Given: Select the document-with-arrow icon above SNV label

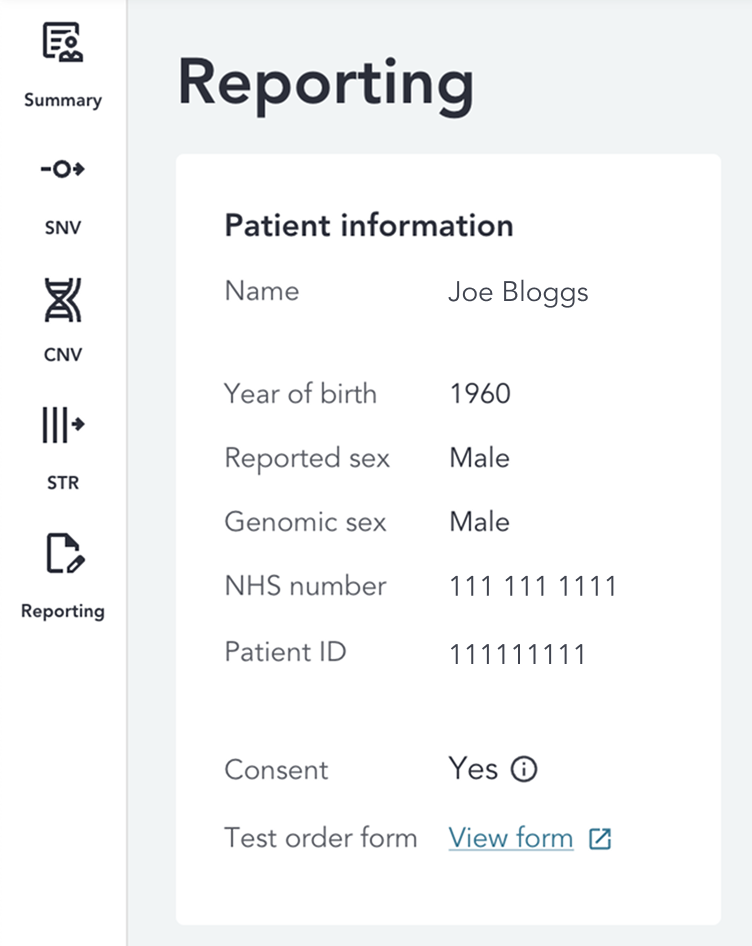Looking at the screenshot, I should pos(62,170).
